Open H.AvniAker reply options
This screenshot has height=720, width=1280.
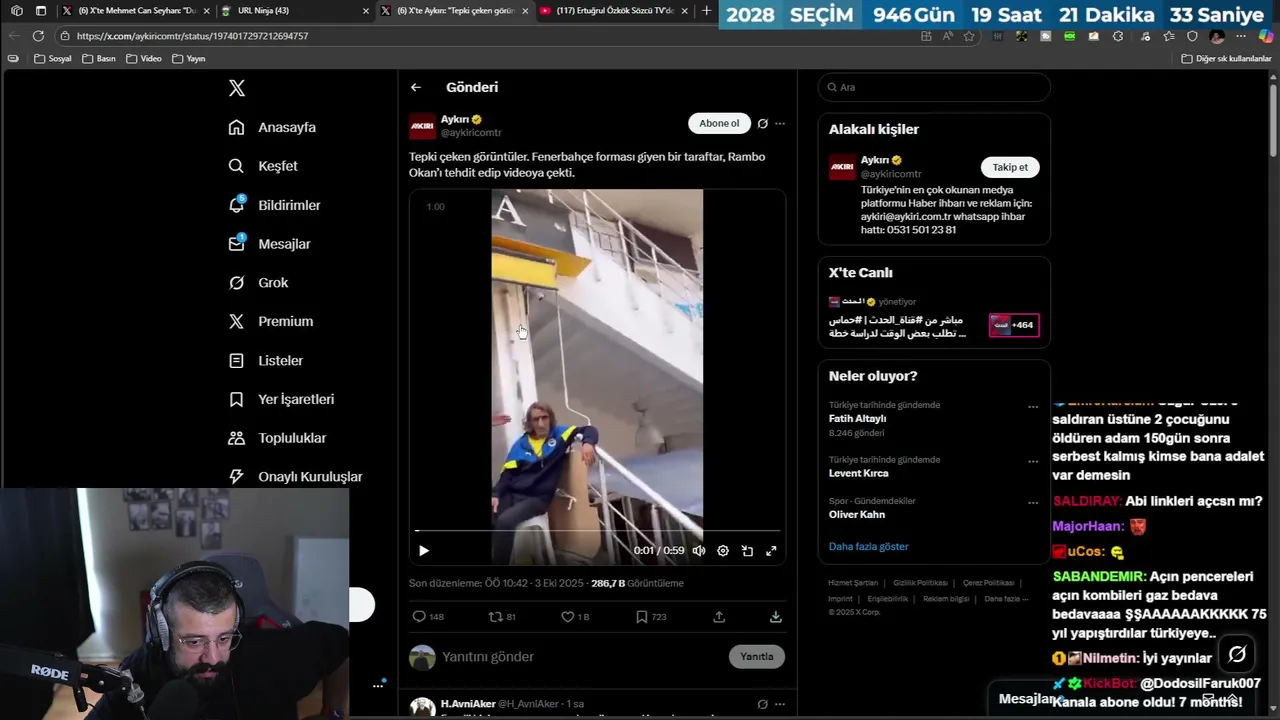pyautogui.click(x=780, y=704)
